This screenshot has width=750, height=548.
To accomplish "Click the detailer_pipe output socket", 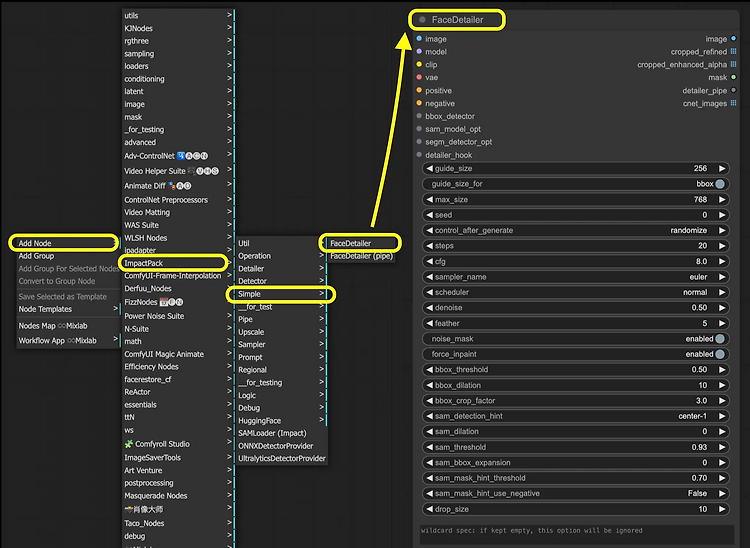I will [x=733, y=90].
